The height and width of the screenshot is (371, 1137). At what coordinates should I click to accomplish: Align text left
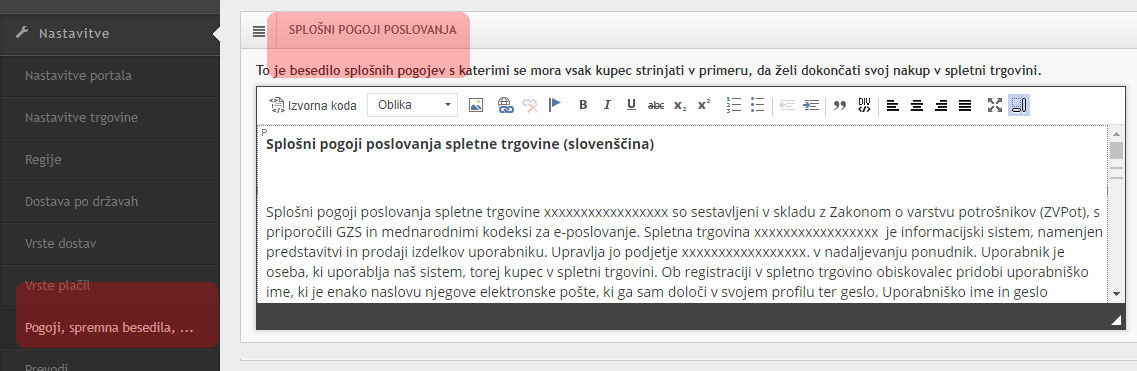[x=893, y=105]
